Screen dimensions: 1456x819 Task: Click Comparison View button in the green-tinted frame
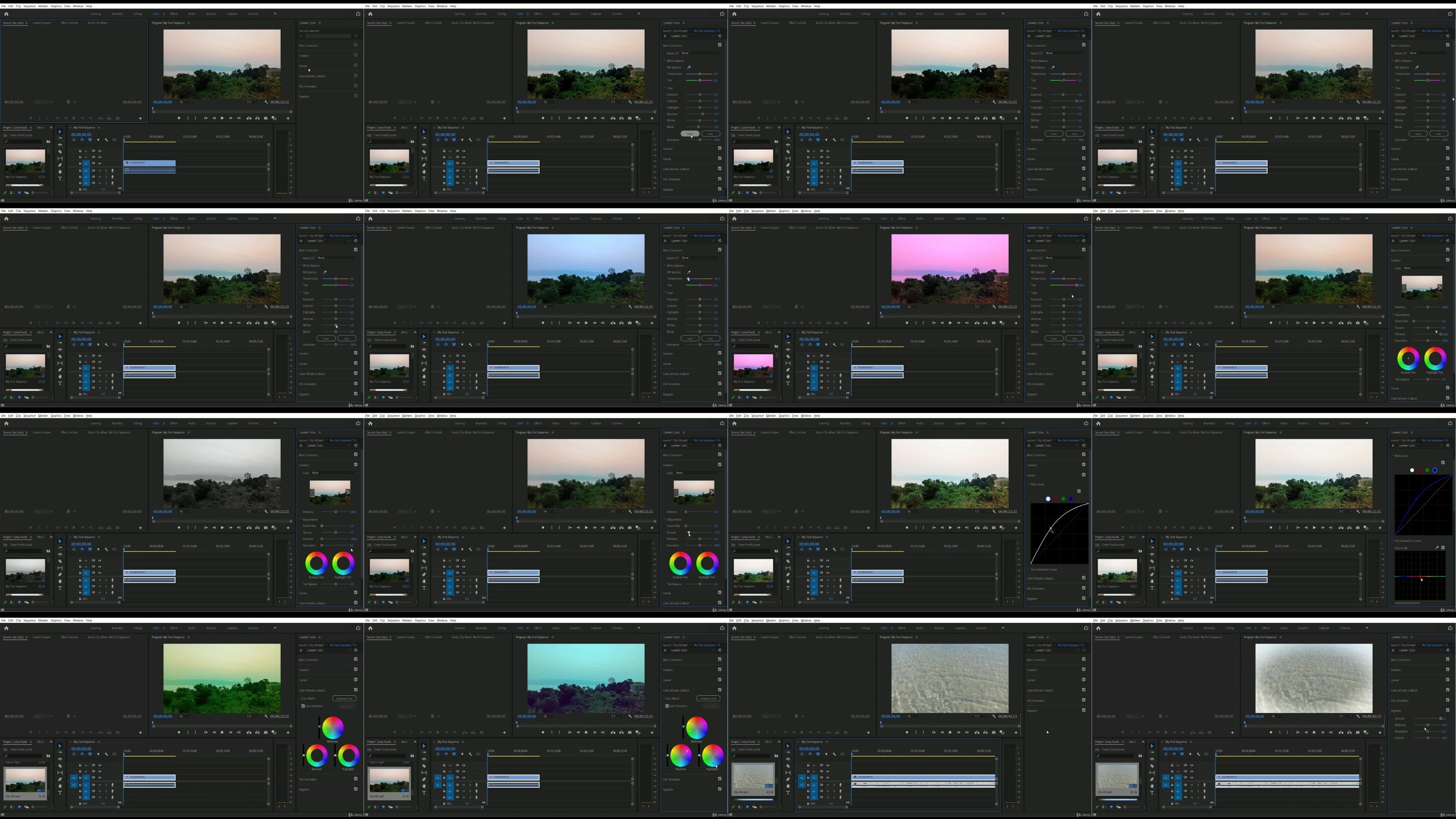344,698
